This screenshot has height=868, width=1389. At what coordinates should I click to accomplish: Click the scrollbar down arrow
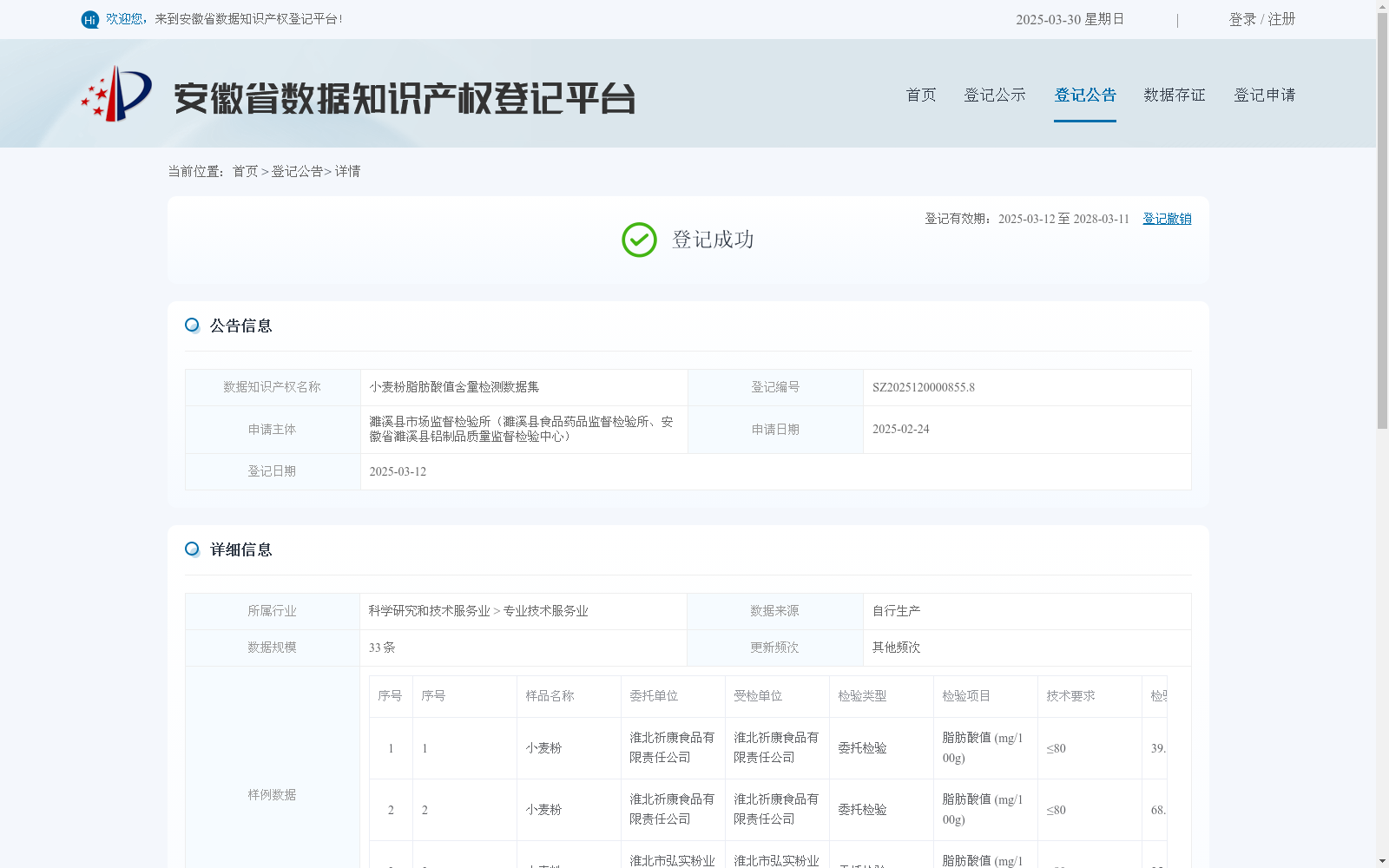pos(1382,861)
